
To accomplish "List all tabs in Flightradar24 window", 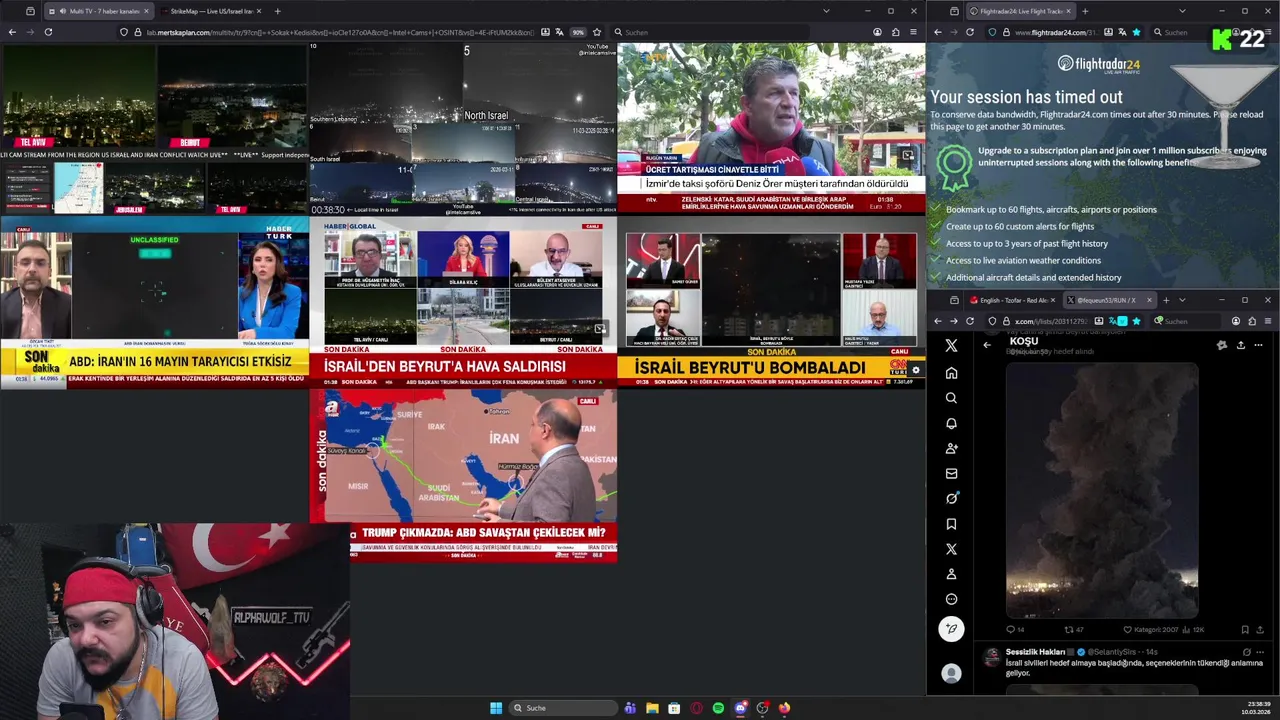I will [1182, 11].
